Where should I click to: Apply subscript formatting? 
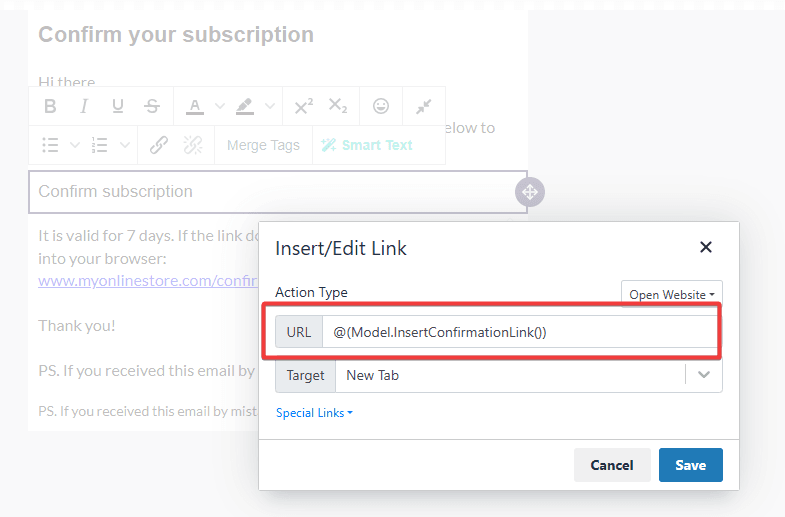click(x=337, y=106)
